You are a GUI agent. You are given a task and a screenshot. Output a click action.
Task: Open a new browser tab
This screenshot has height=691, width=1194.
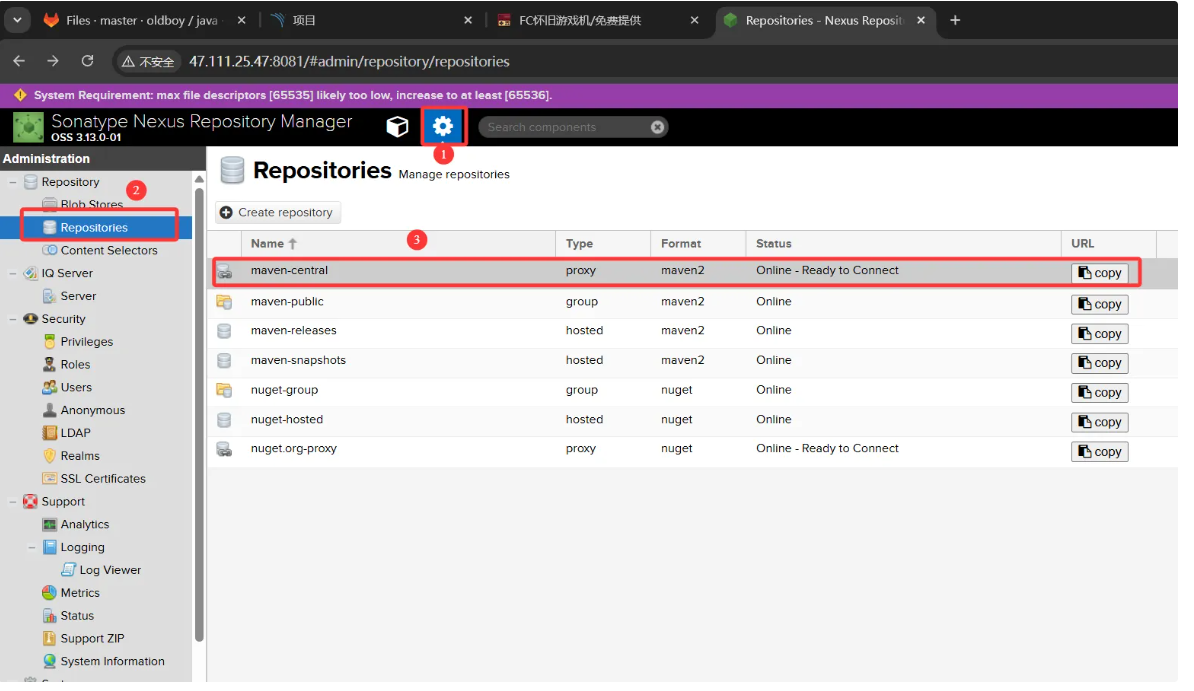(955, 21)
